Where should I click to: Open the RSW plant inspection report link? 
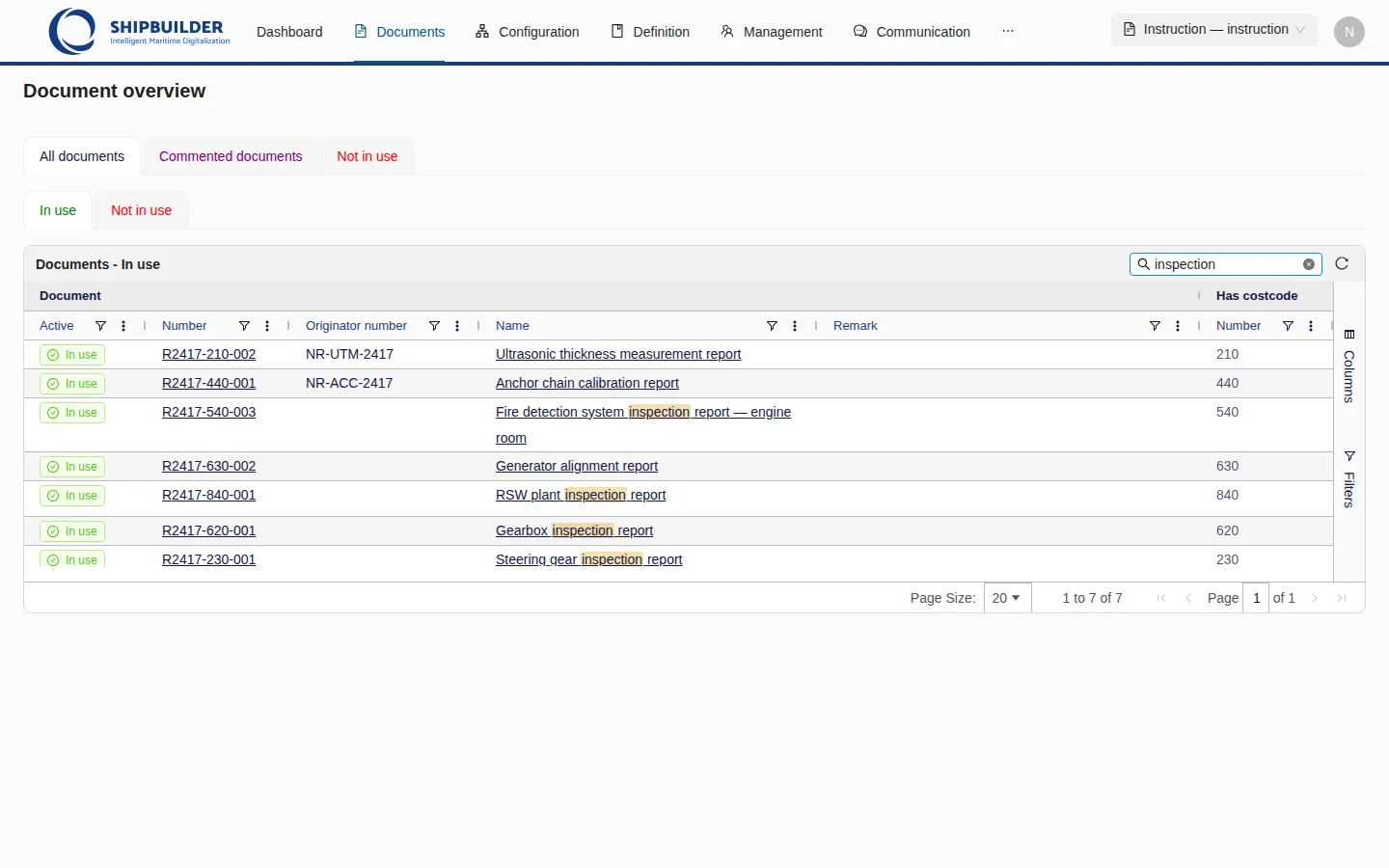click(x=581, y=495)
